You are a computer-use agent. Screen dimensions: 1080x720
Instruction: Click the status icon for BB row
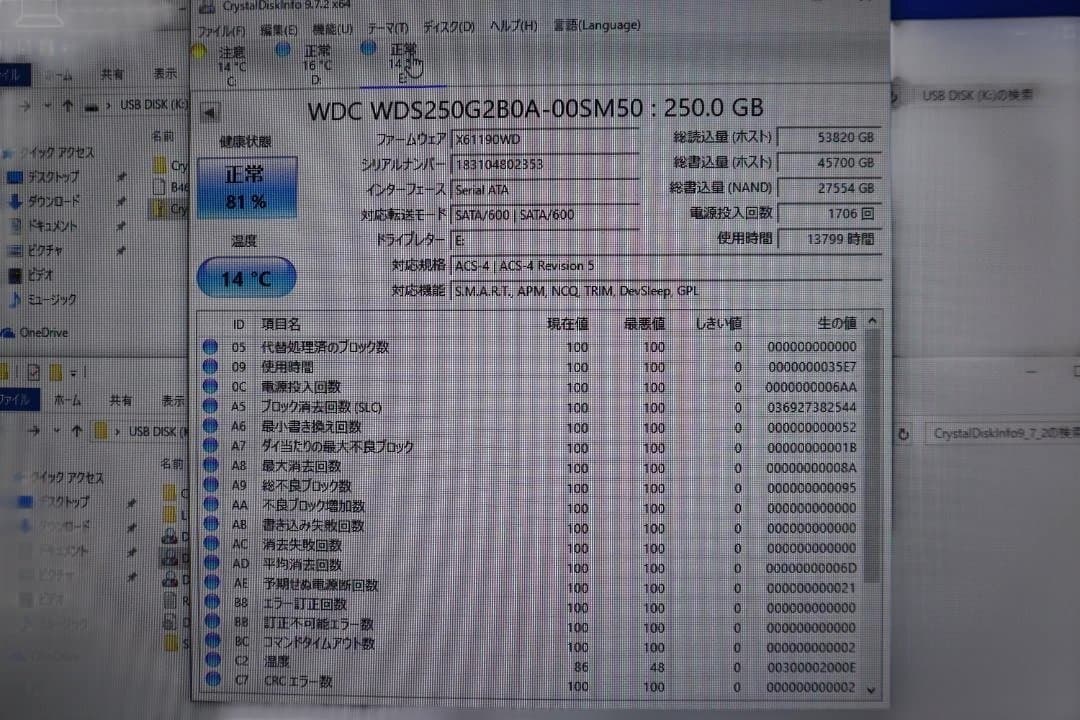click(x=212, y=621)
